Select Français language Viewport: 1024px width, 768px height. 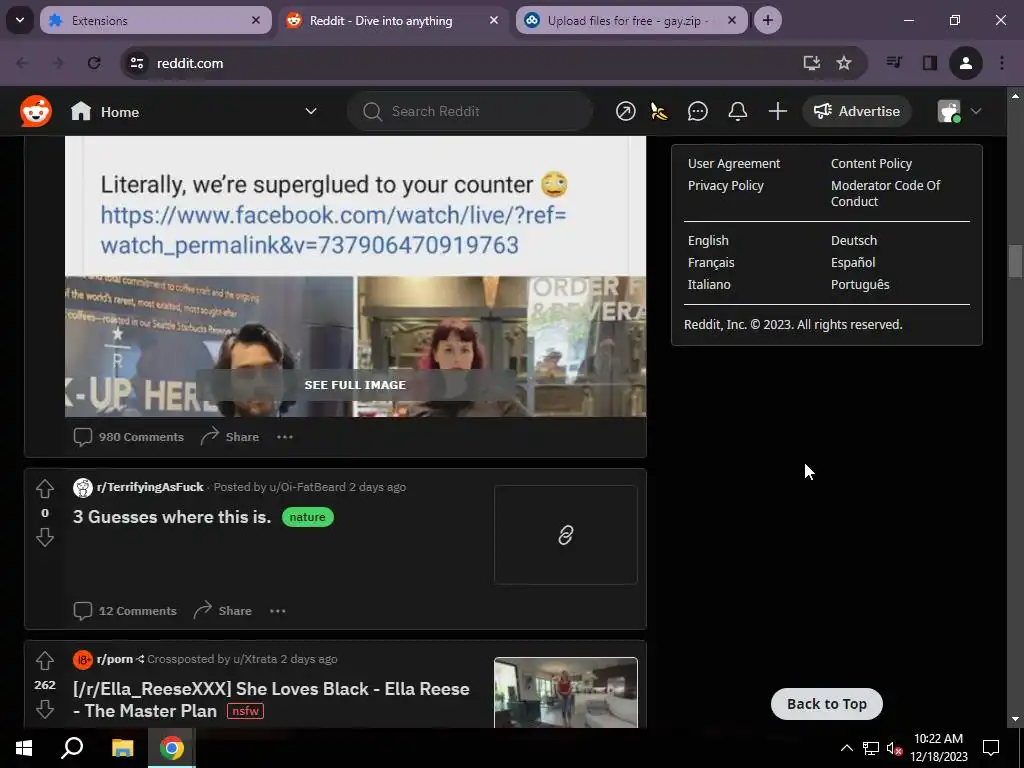coord(711,263)
